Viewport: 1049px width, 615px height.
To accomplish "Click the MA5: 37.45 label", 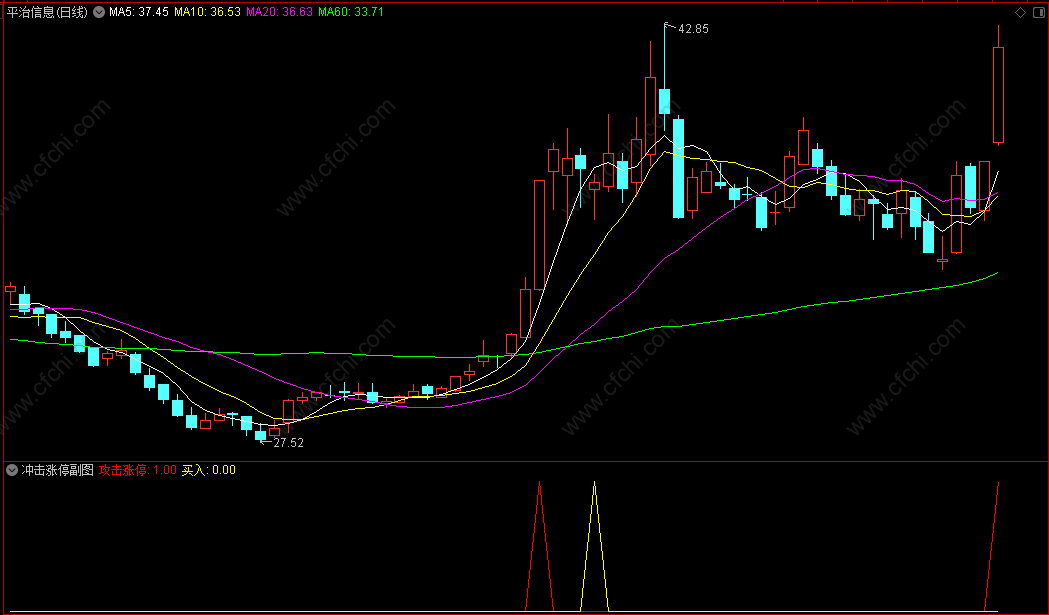I will point(138,12).
